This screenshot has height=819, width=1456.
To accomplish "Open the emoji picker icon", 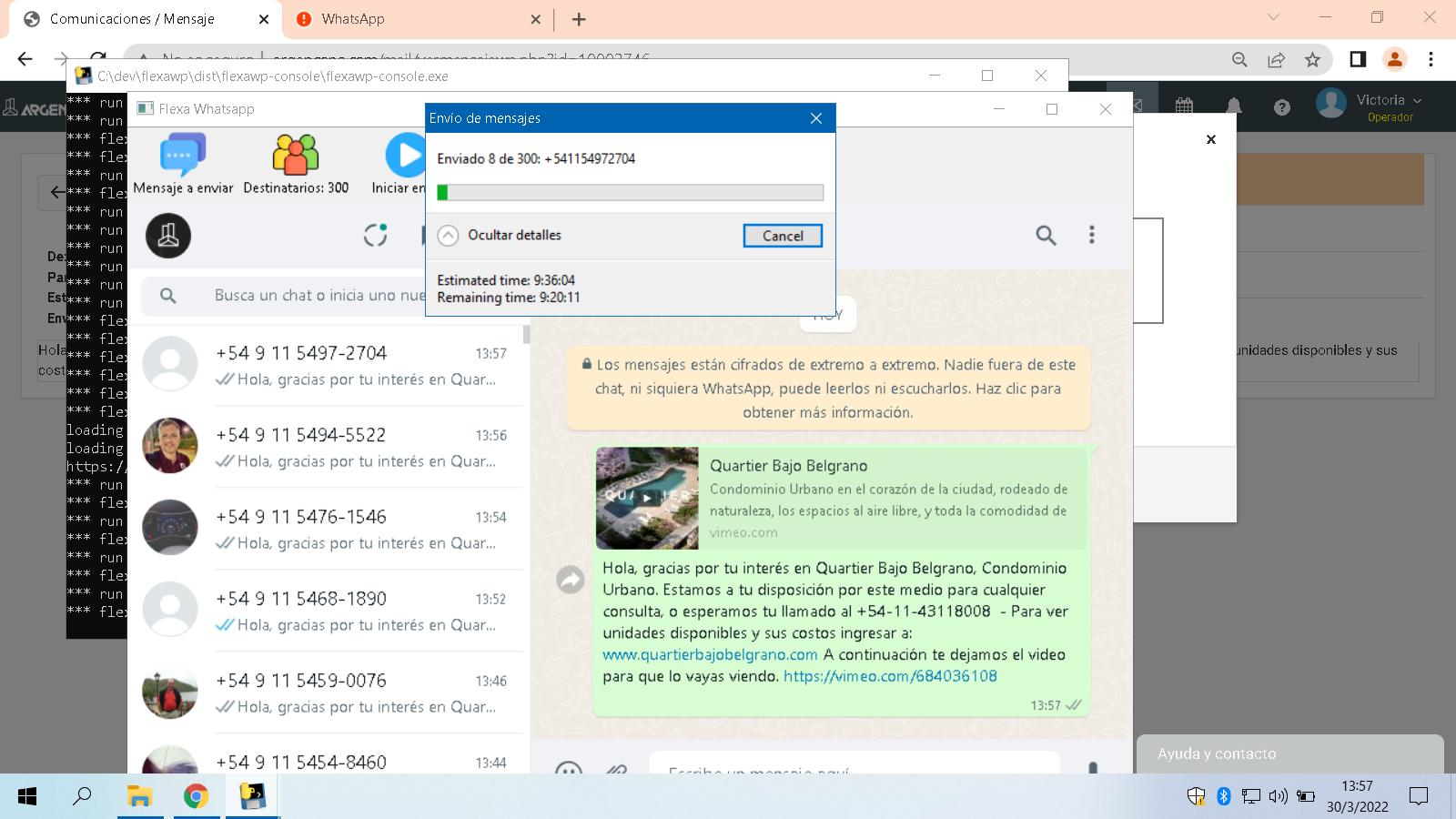I will tap(569, 768).
